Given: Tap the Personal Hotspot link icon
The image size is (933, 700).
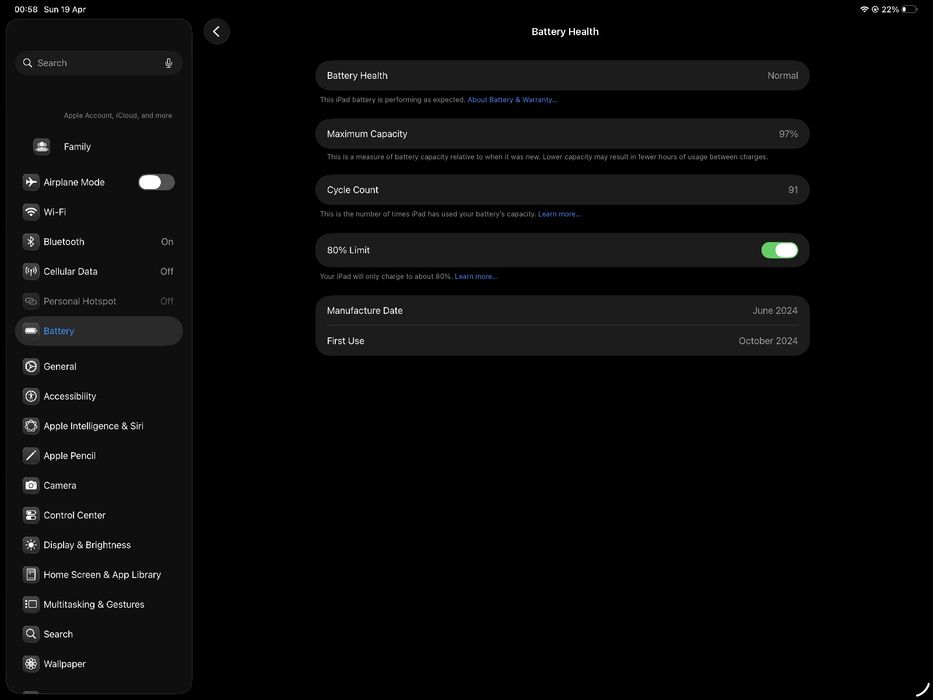Looking at the screenshot, I should click(31, 301).
